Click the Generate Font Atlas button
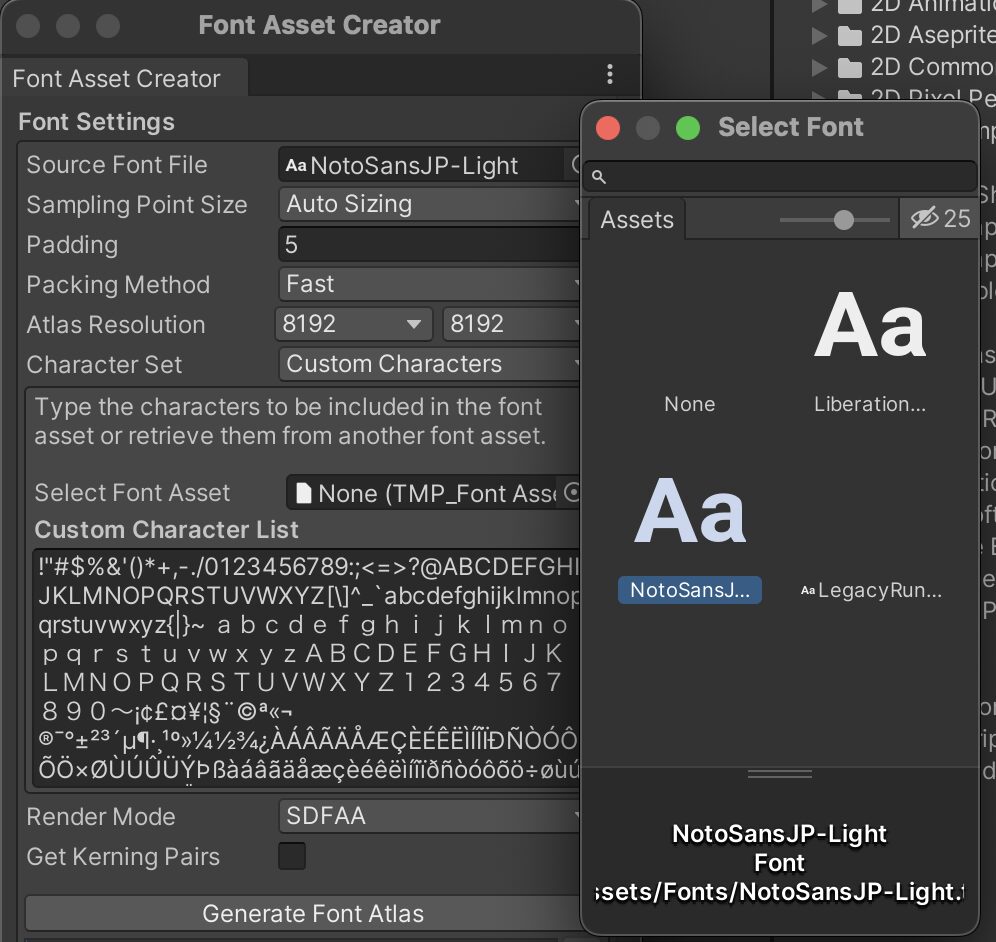 click(x=313, y=913)
